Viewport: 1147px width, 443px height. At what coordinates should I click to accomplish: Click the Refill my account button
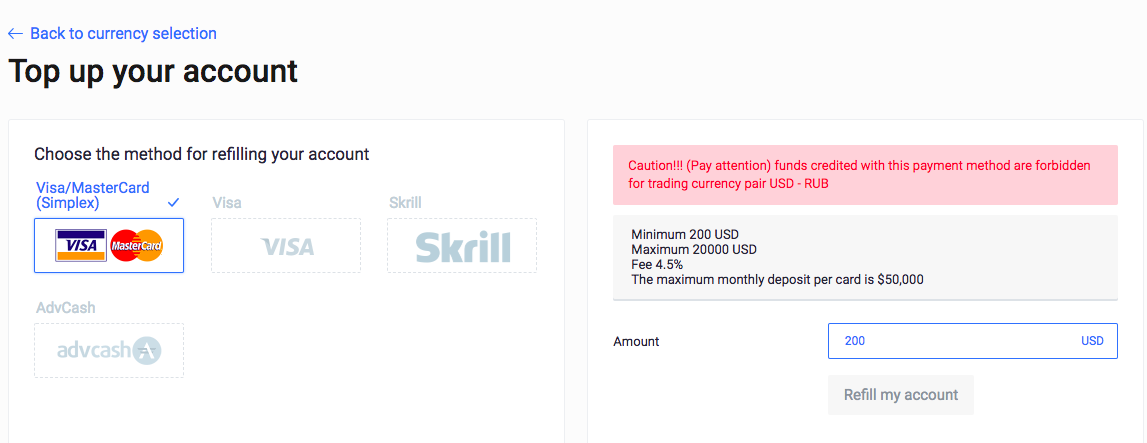[900, 395]
